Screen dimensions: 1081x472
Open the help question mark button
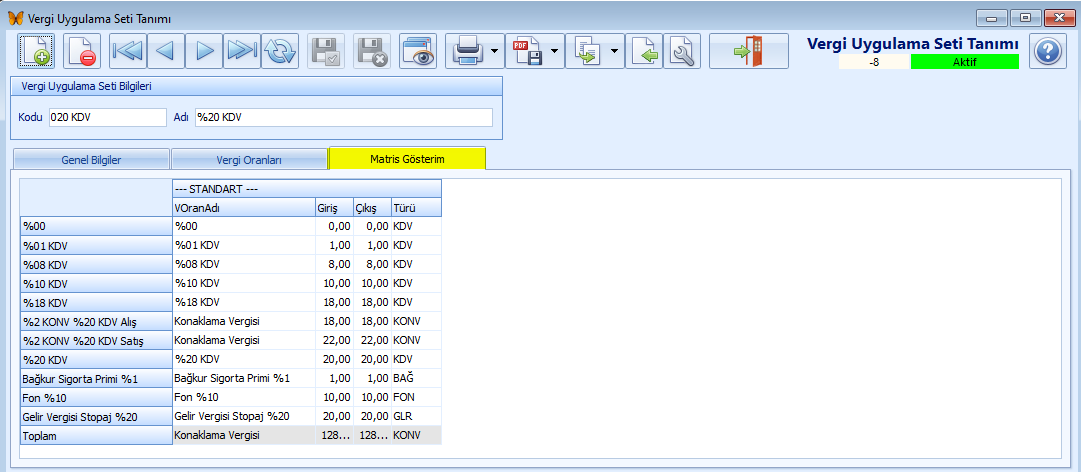pyautogui.click(x=1046, y=51)
